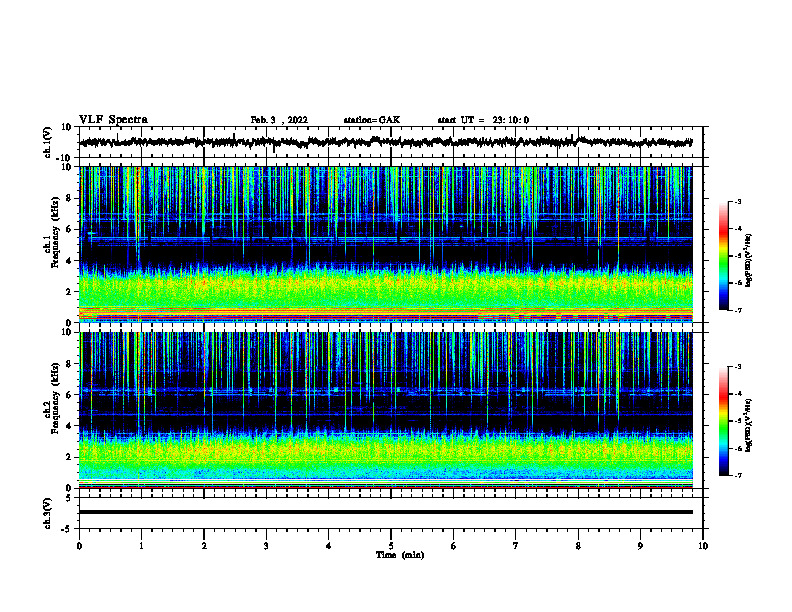The height and width of the screenshot is (612, 792).
Task: Click the "8" label on the time axis
Action: [x=578, y=546]
